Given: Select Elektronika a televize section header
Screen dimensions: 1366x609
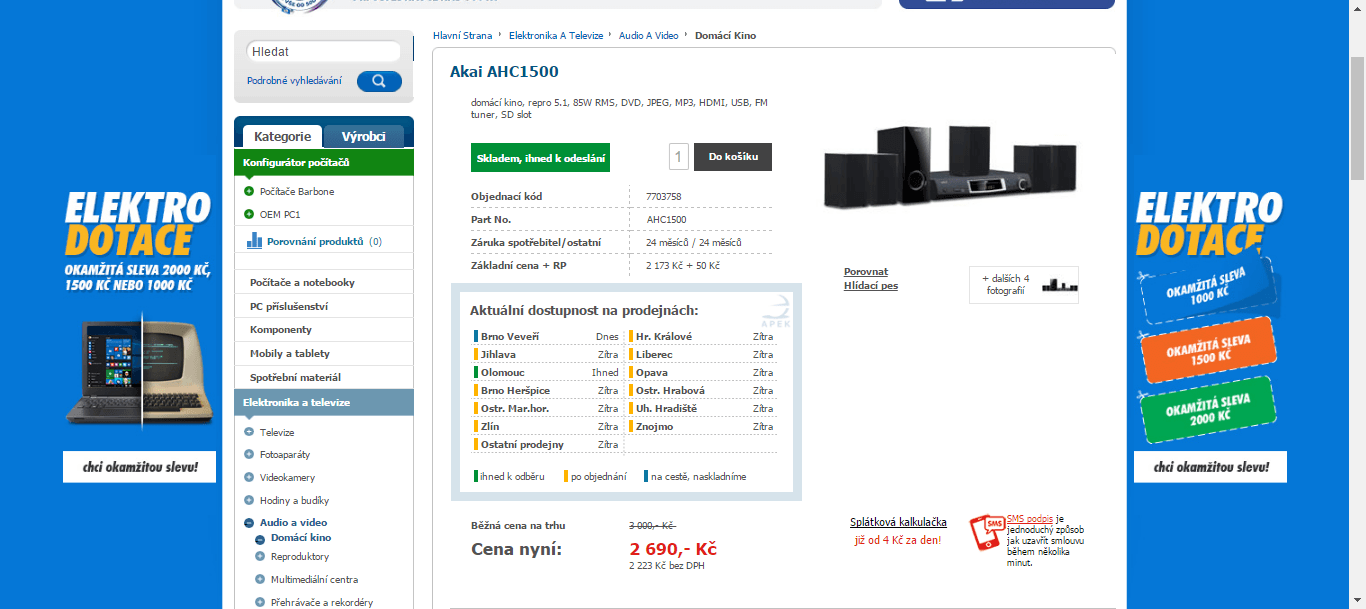Looking at the screenshot, I should 324,402.
